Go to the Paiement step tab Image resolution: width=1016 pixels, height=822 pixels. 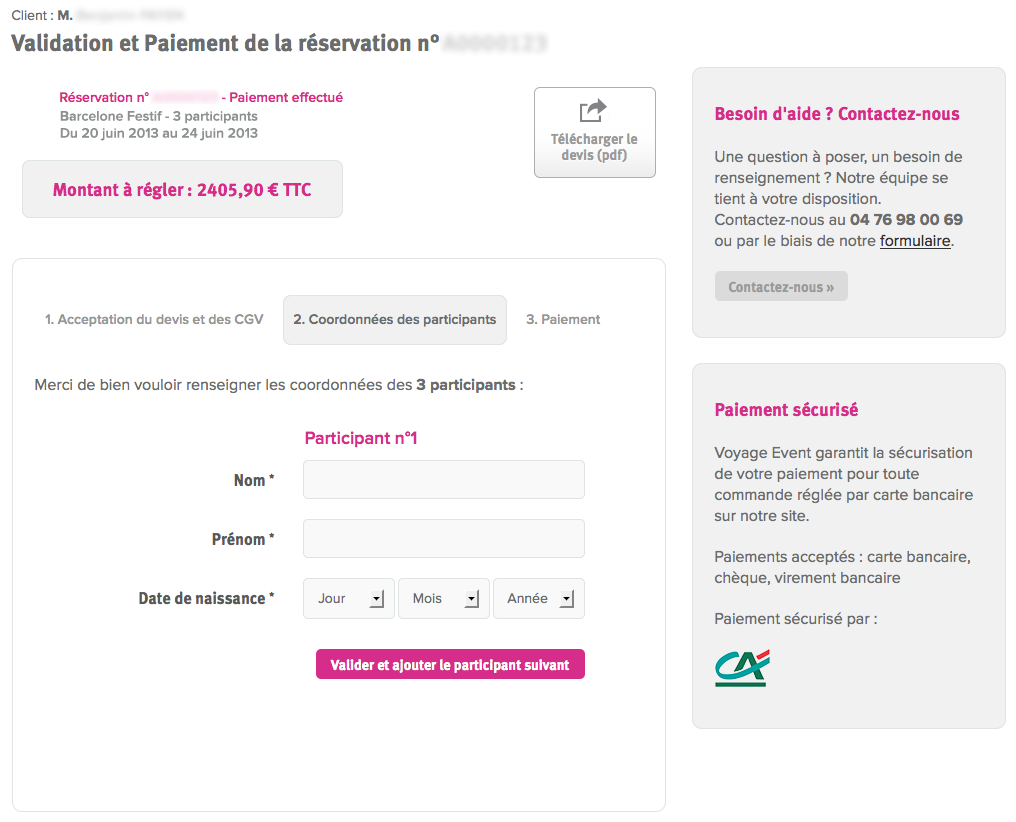coord(563,319)
